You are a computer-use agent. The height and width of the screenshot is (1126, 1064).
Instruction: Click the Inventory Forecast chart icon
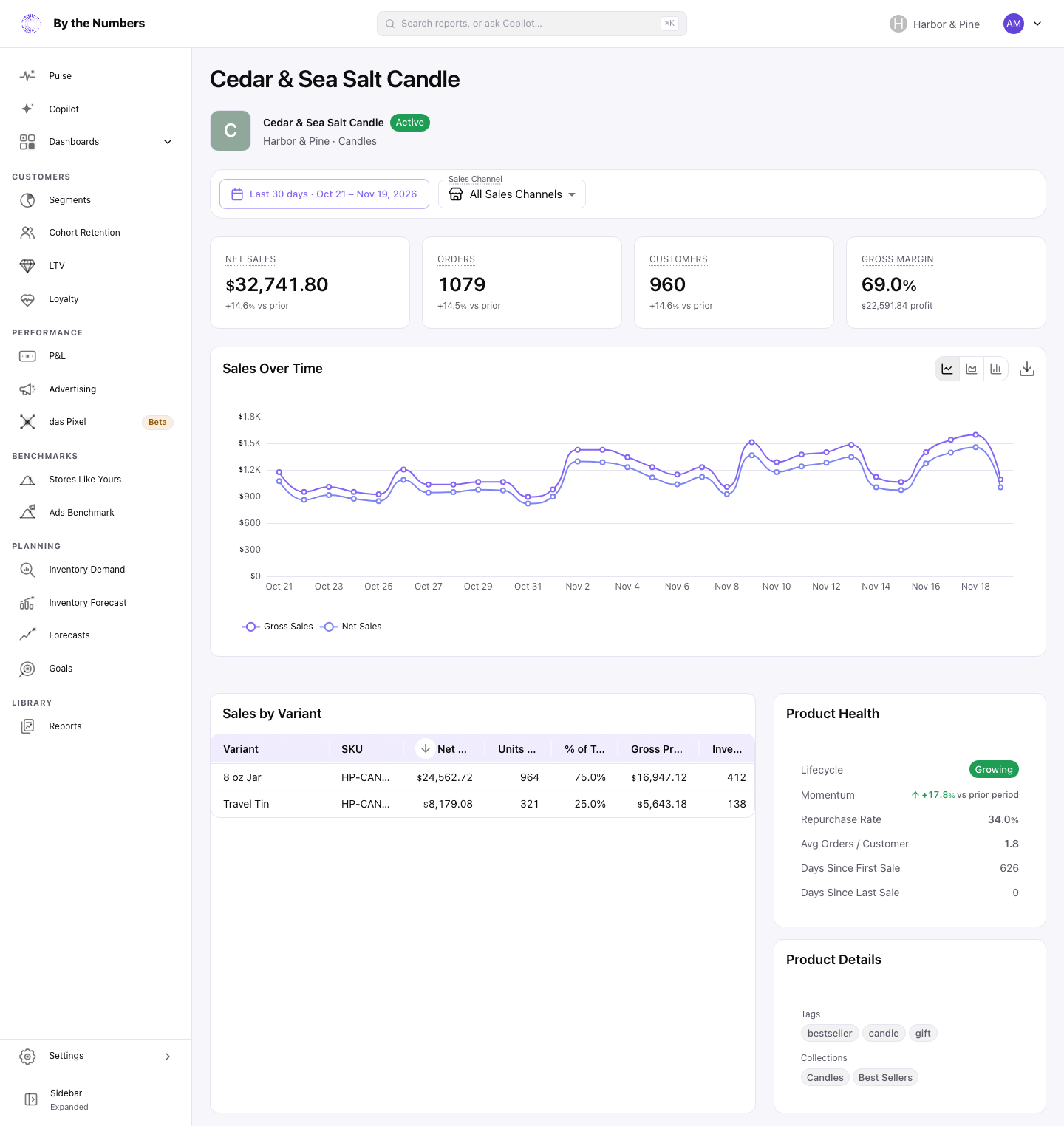tap(27, 603)
